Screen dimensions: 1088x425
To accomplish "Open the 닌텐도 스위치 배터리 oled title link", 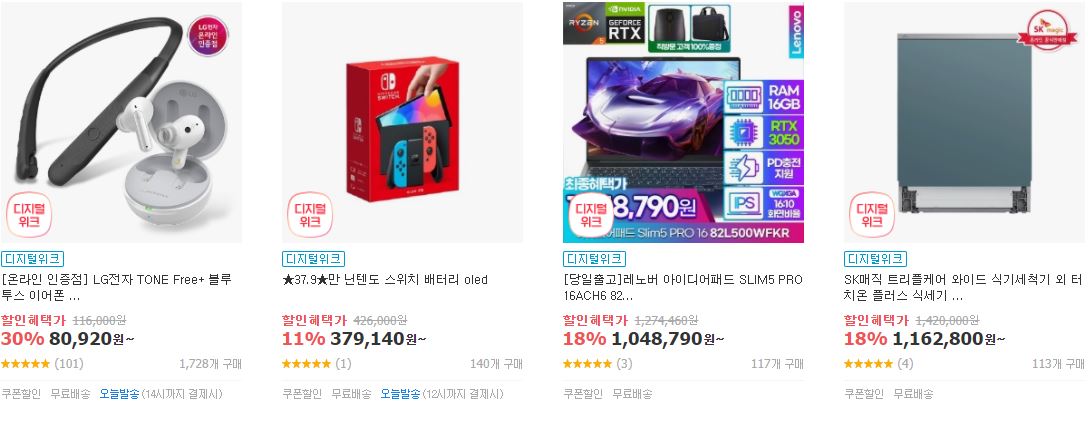I will tap(385, 280).
